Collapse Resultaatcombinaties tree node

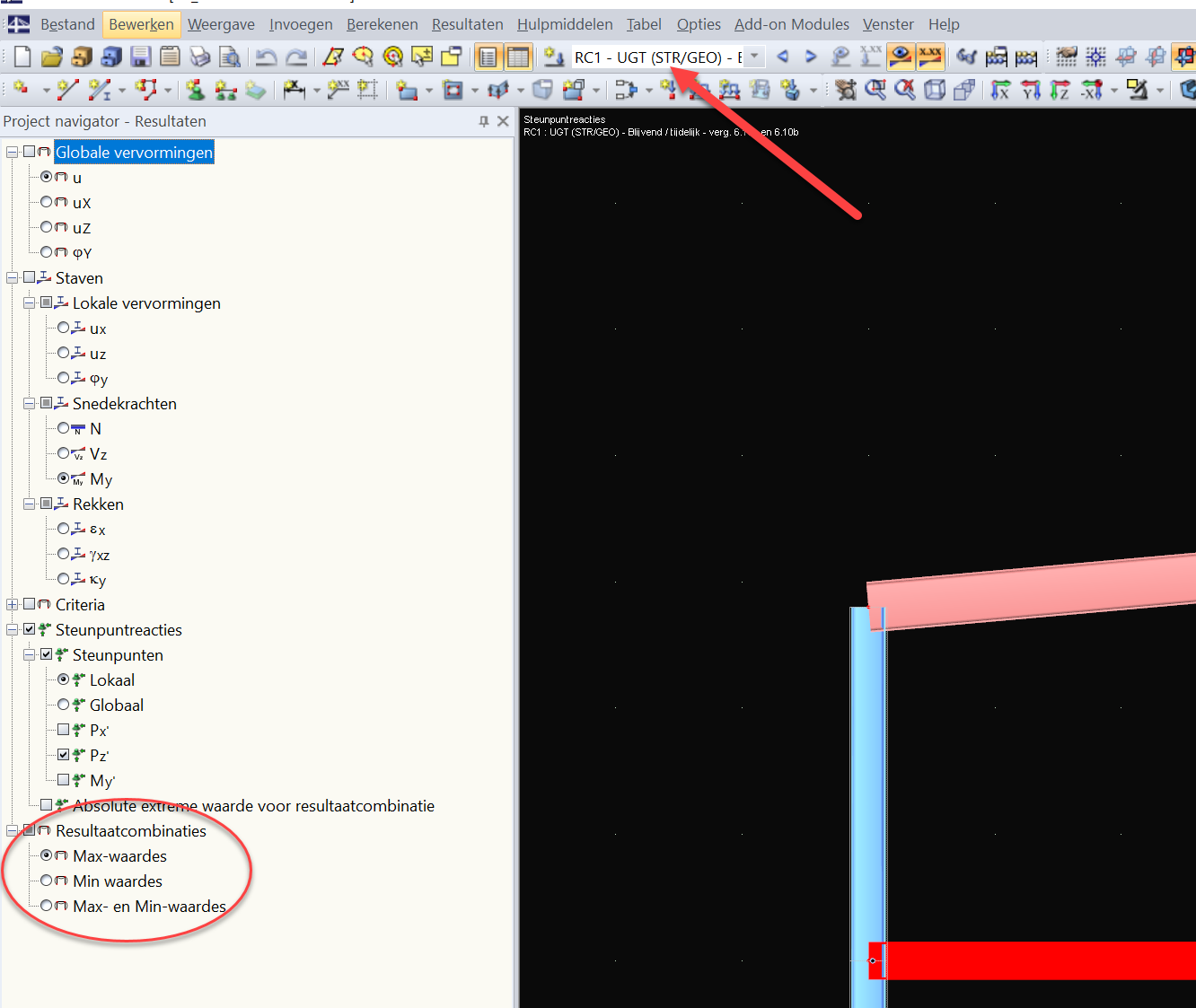(x=13, y=831)
